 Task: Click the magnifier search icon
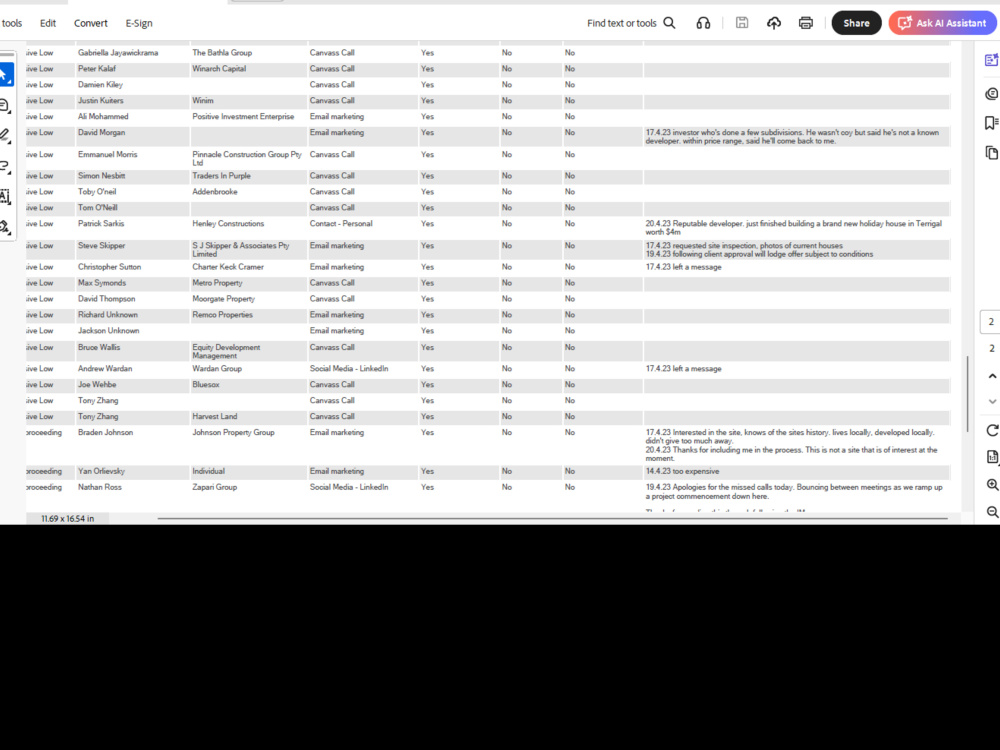point(669,23)
